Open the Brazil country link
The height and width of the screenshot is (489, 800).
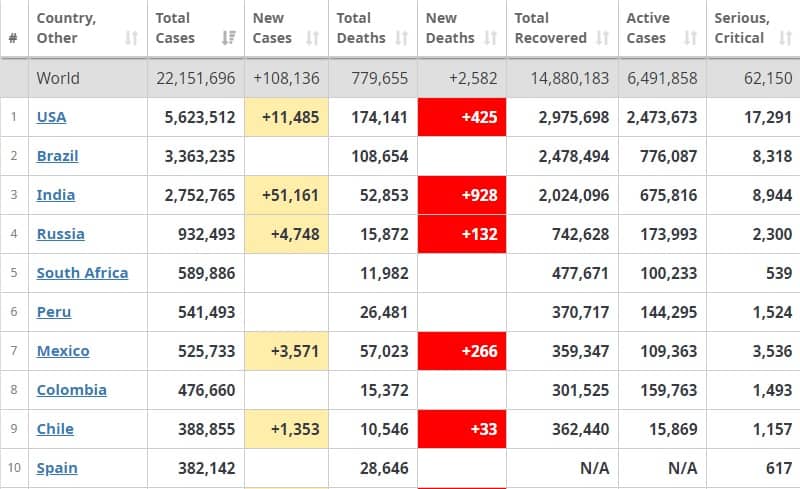coord(58,156)
